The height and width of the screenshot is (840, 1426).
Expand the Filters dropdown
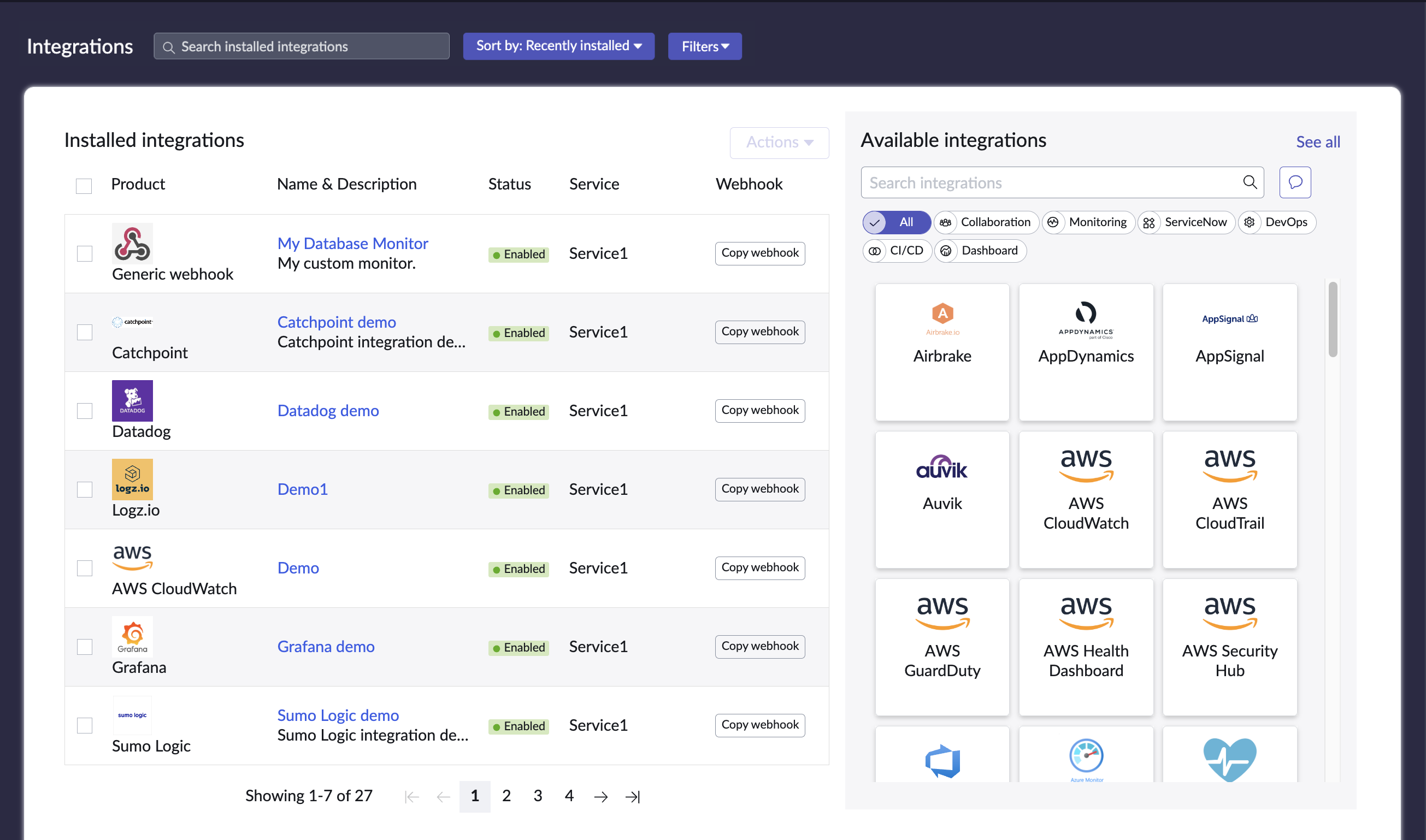[704, 46]
